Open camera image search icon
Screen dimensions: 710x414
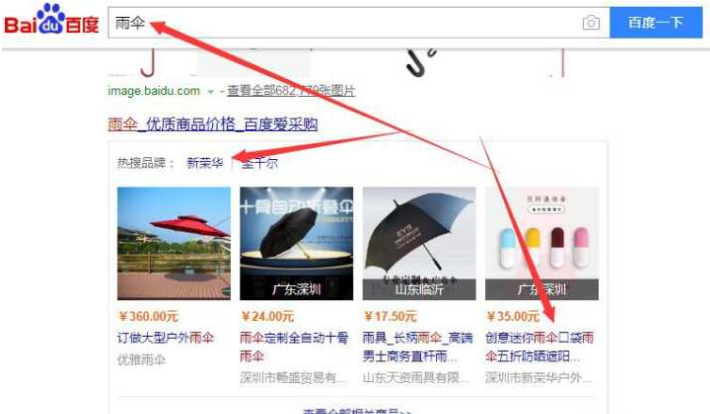click(591, 23)
